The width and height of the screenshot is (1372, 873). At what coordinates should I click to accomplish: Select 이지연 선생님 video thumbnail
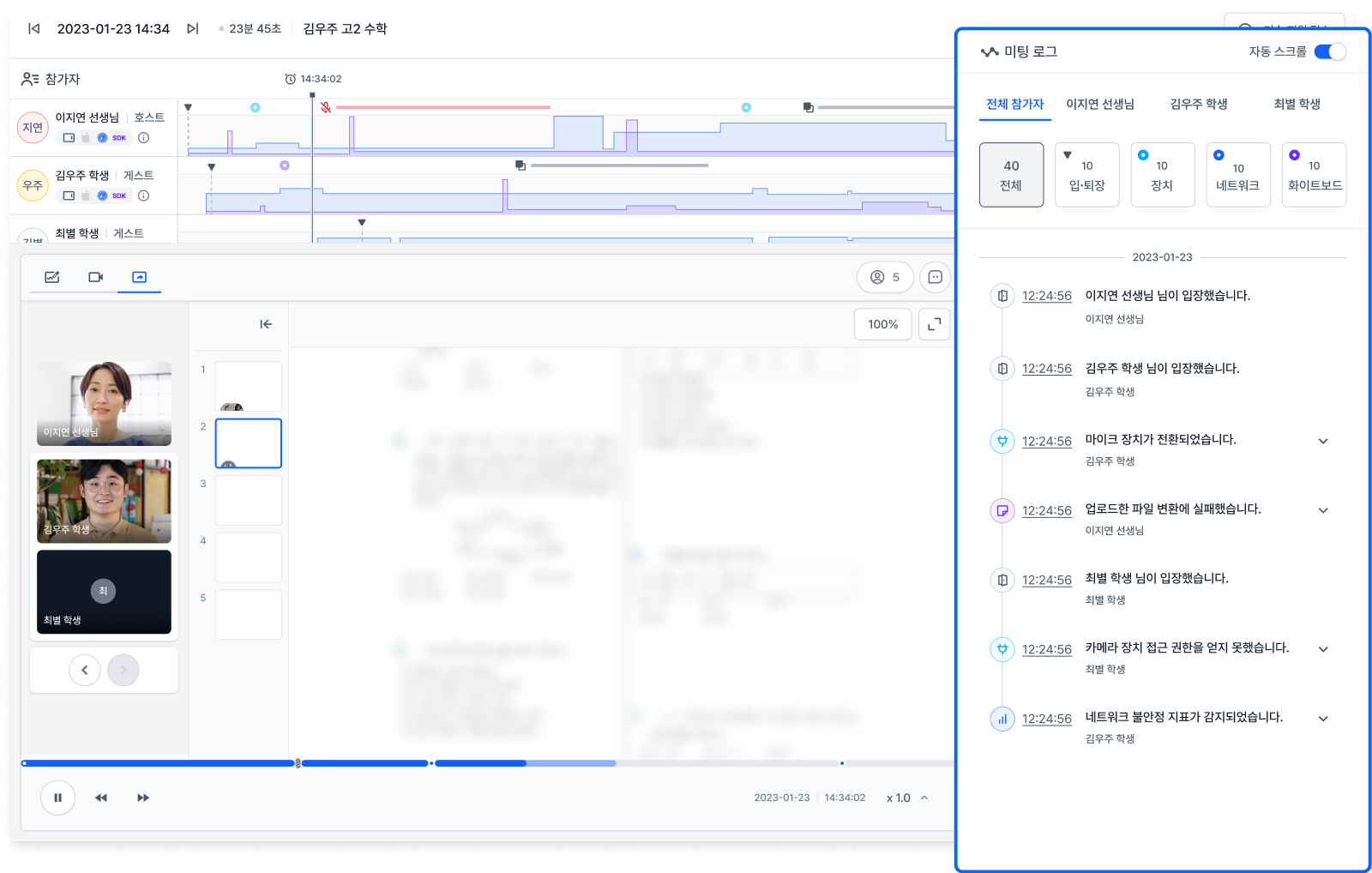104,403
